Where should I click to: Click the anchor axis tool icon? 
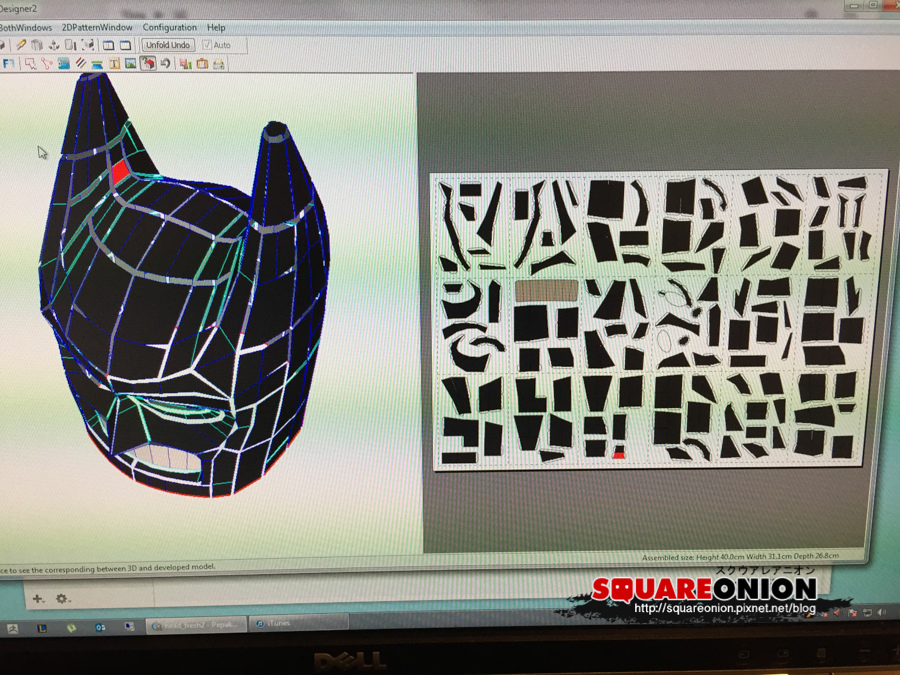54,45
